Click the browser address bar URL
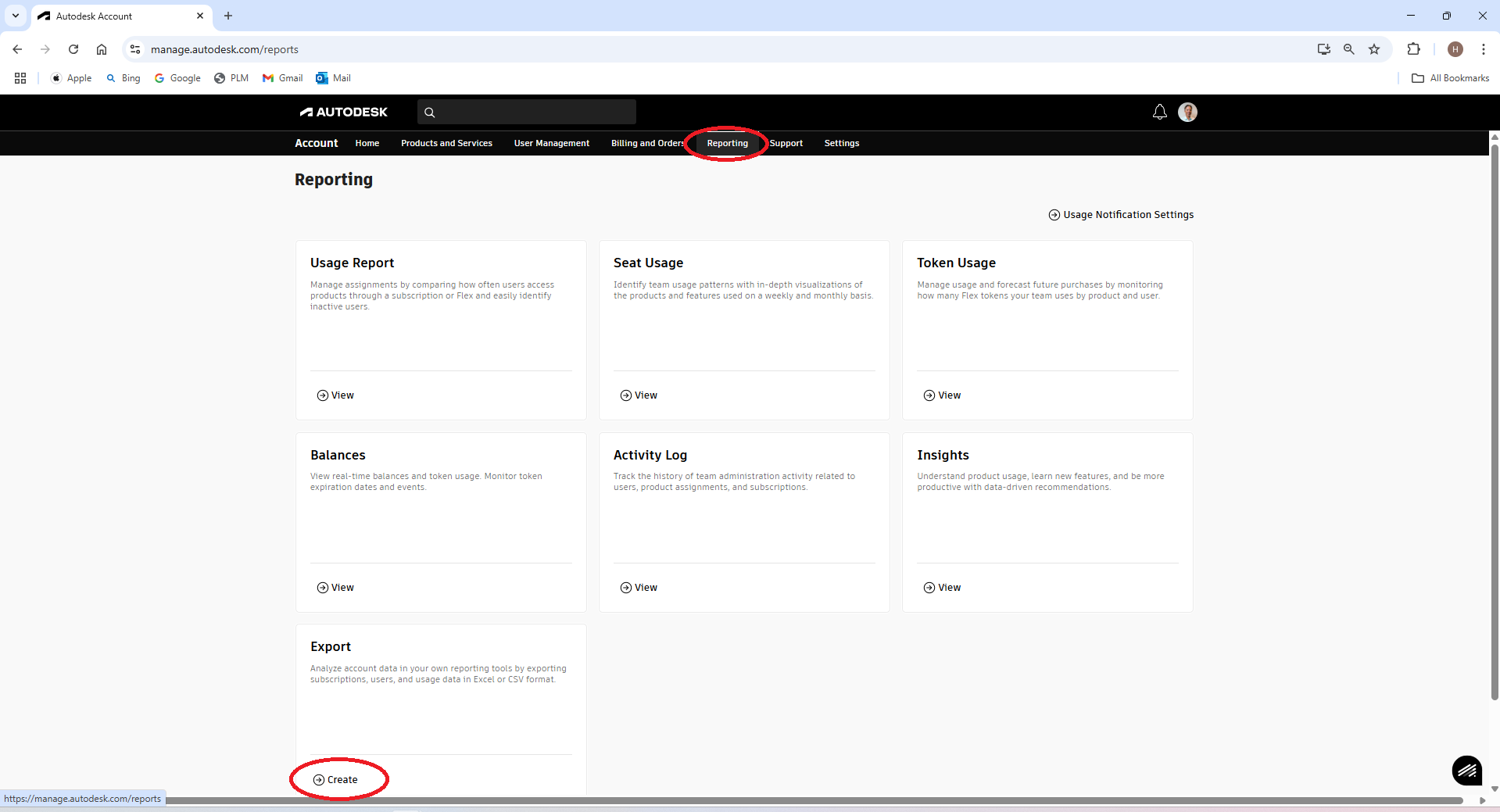 coord(224,49)
